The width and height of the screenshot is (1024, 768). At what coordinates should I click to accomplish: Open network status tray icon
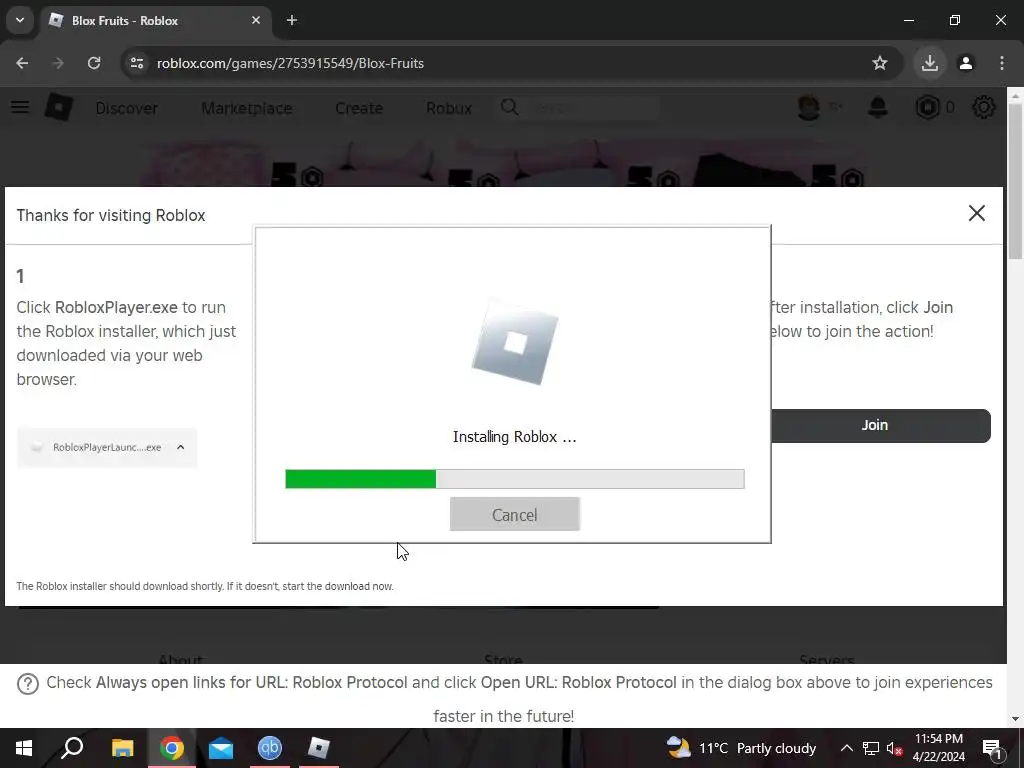pos(871,748)
